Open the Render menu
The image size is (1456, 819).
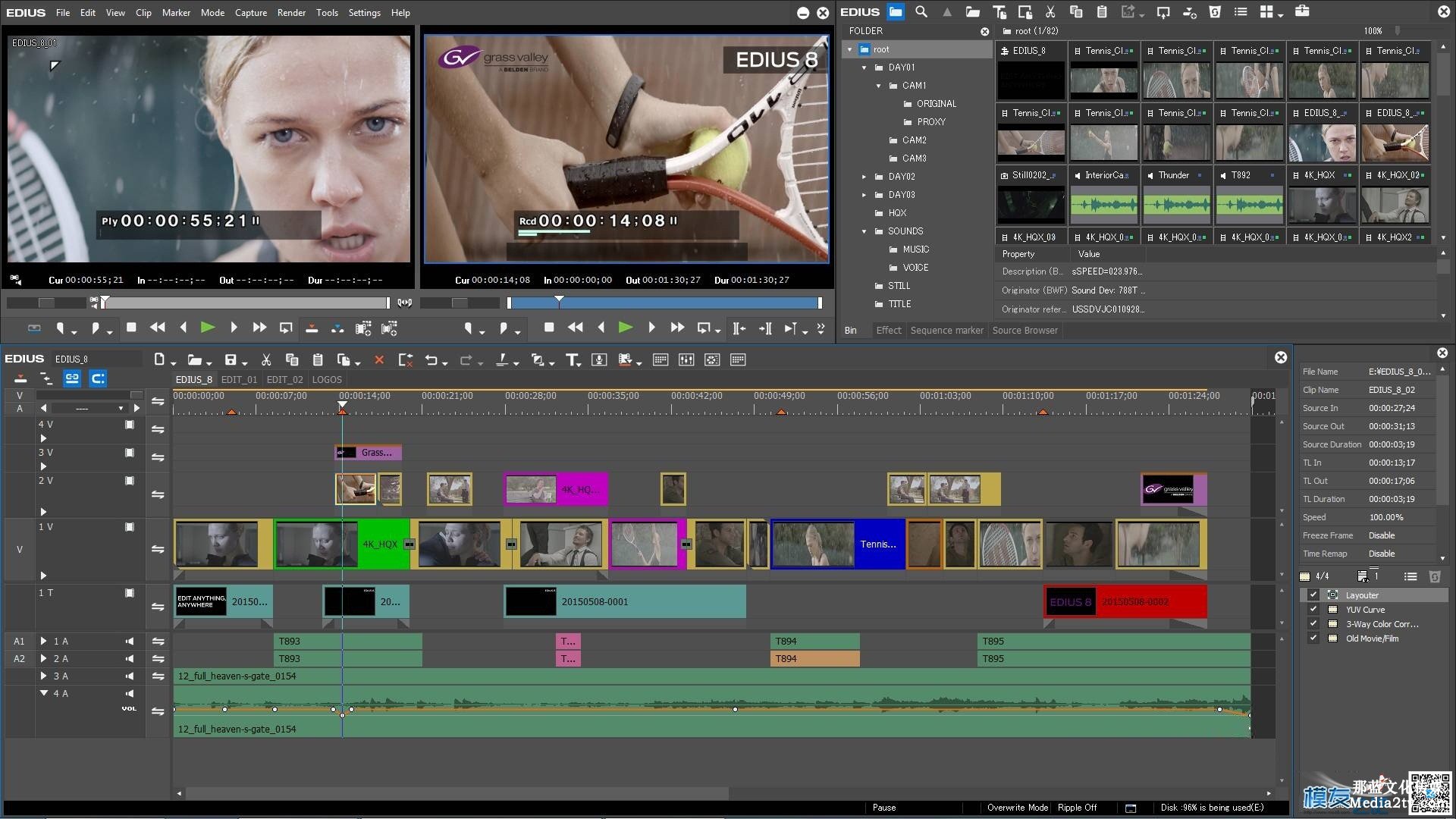[x=291, y=13]
